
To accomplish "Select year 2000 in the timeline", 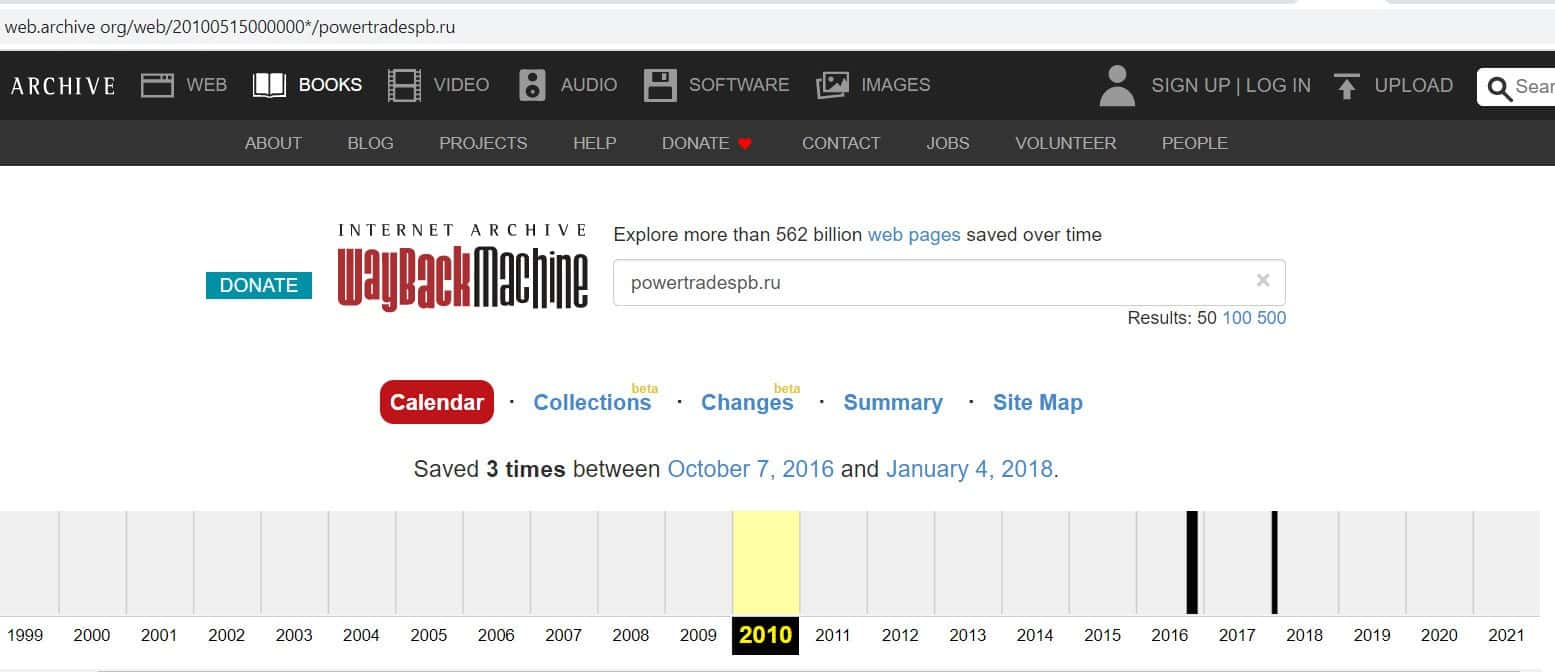I will (x=92, y=635).
